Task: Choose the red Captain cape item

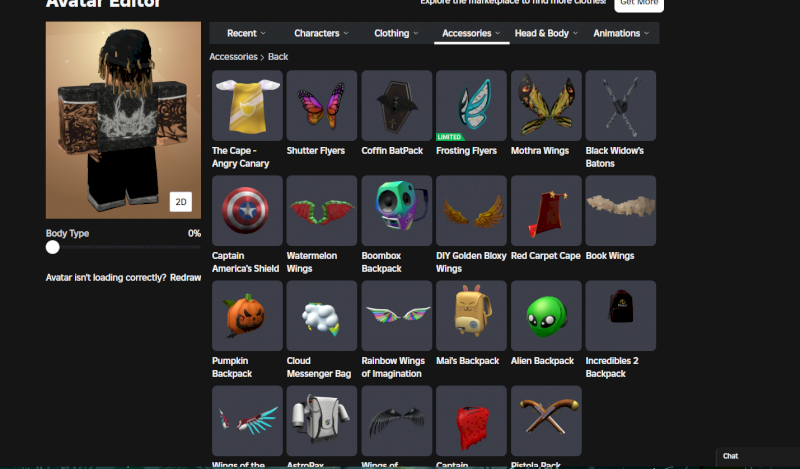Action: pos(471,421)
